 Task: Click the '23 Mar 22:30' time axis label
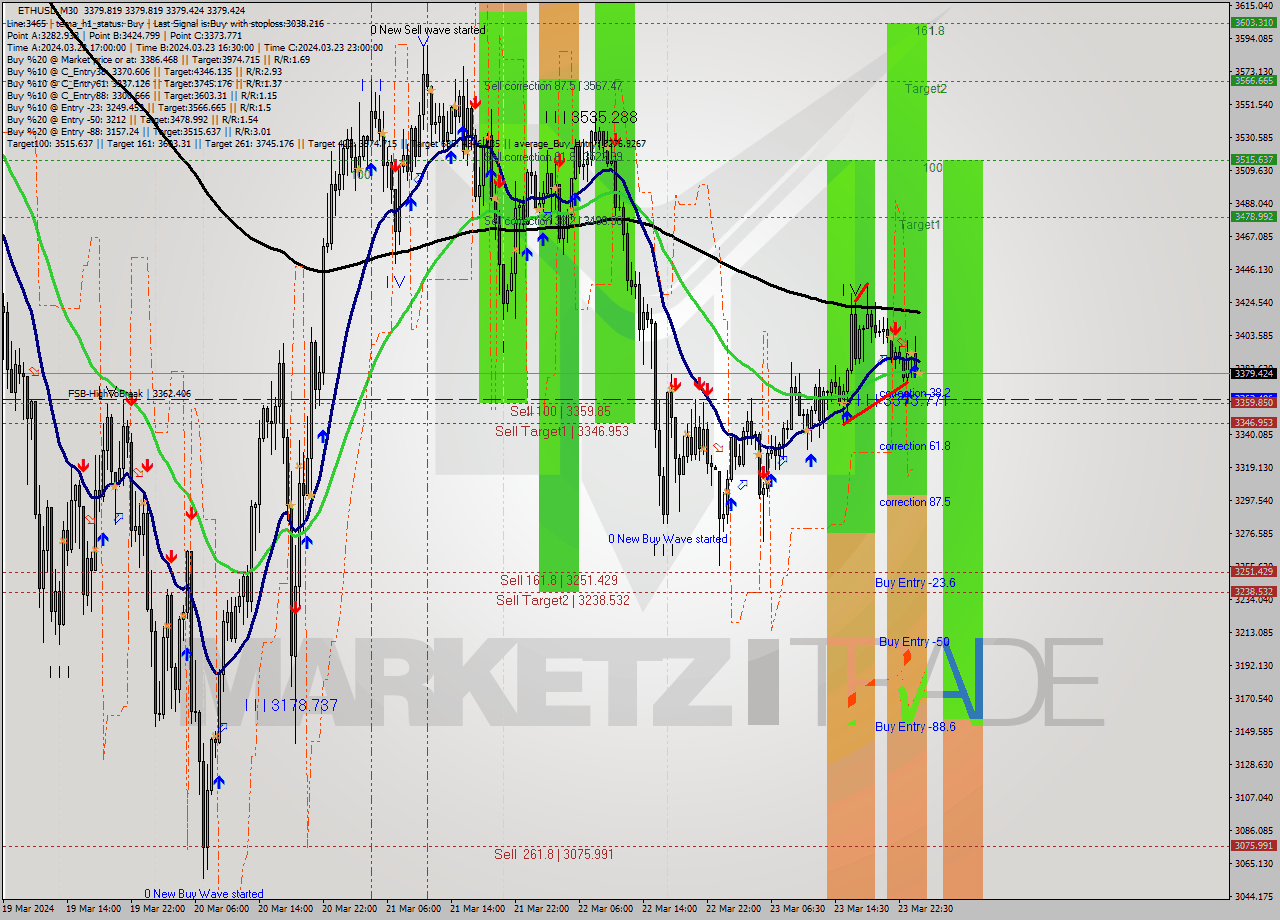(925, 909)
